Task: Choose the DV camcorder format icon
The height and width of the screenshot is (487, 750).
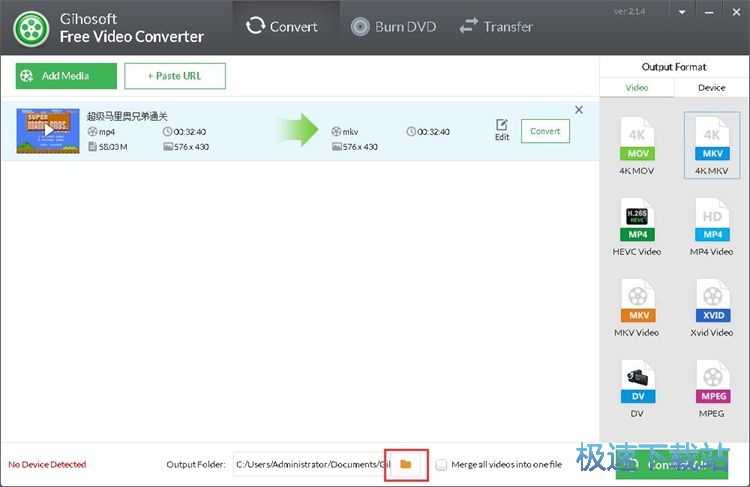Action: point(637,388)
